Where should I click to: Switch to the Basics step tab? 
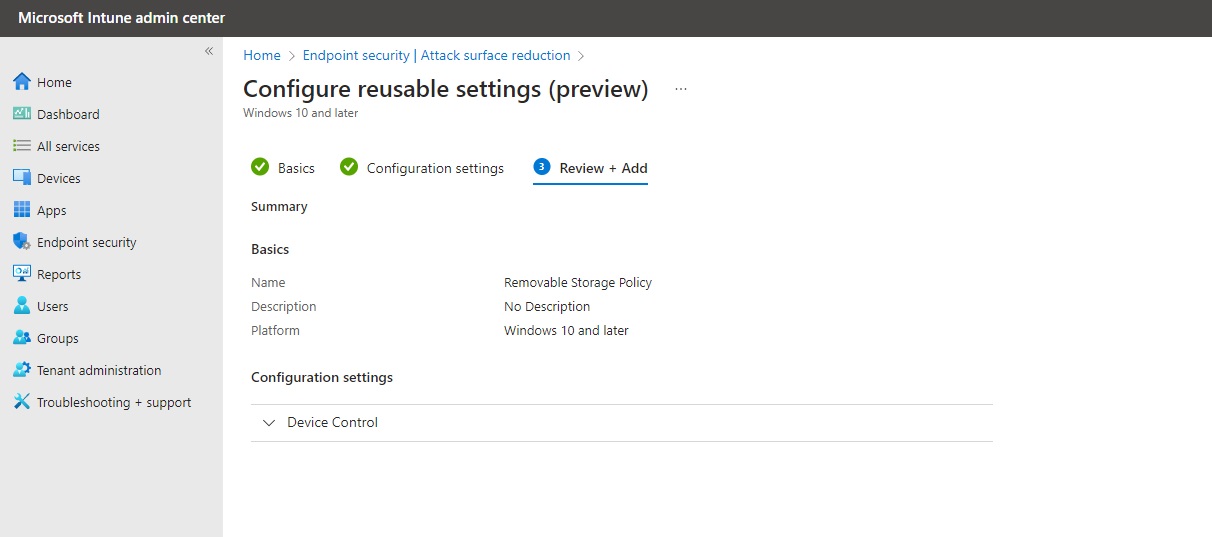(283, 168)
